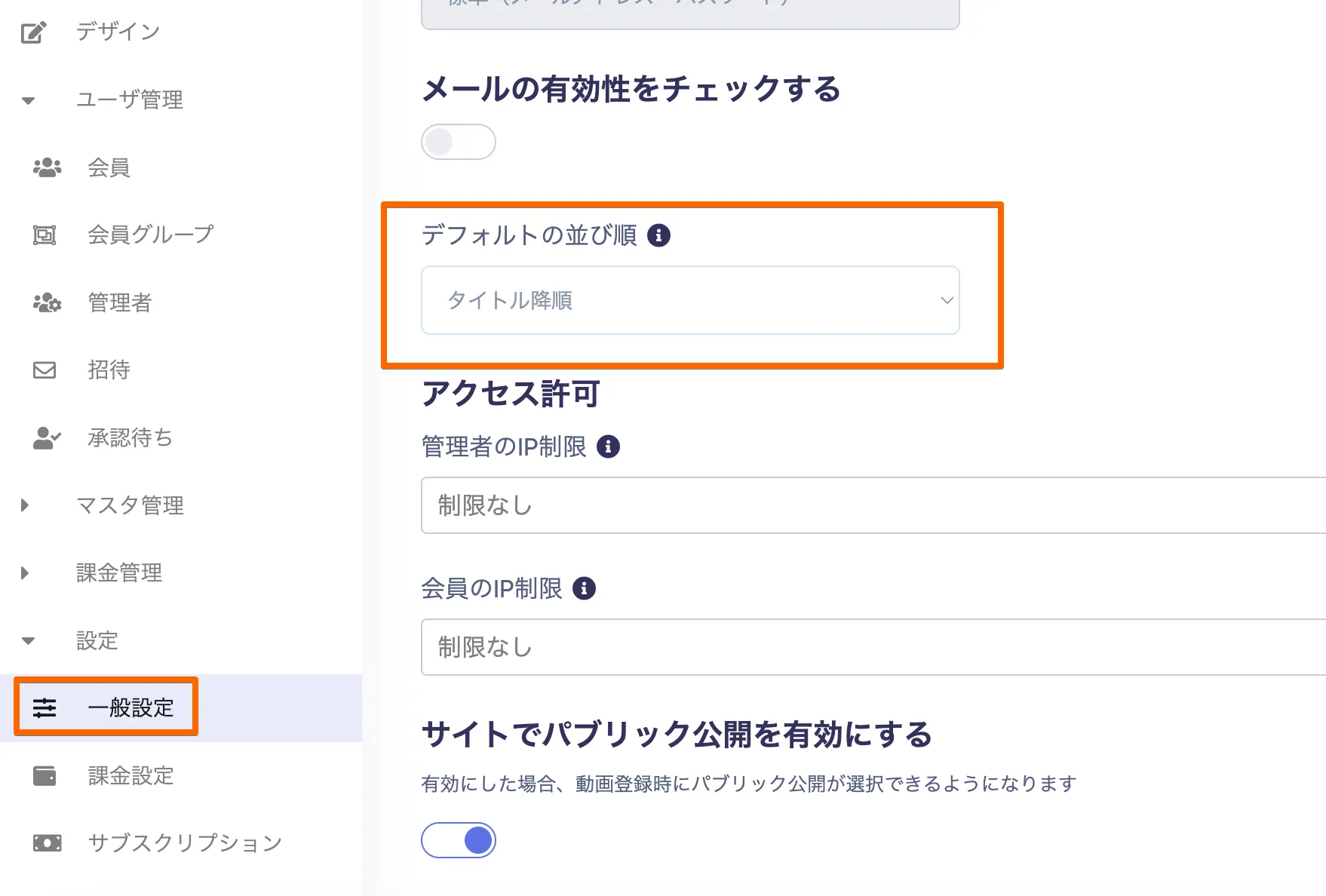Open the サブスクリプション menu item
1326x896 pixels.
(x=185, y=843)
